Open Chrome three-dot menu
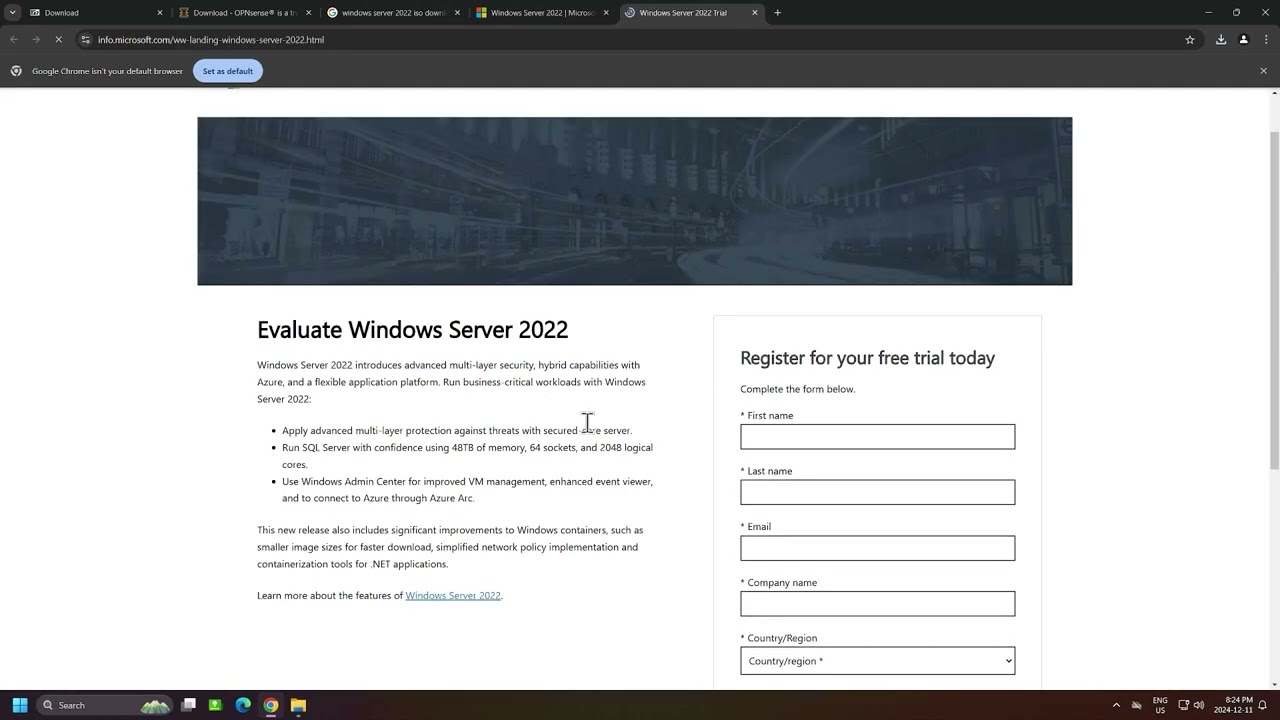The width and height of the screenshot is (1280, 720). point(1265,40)
